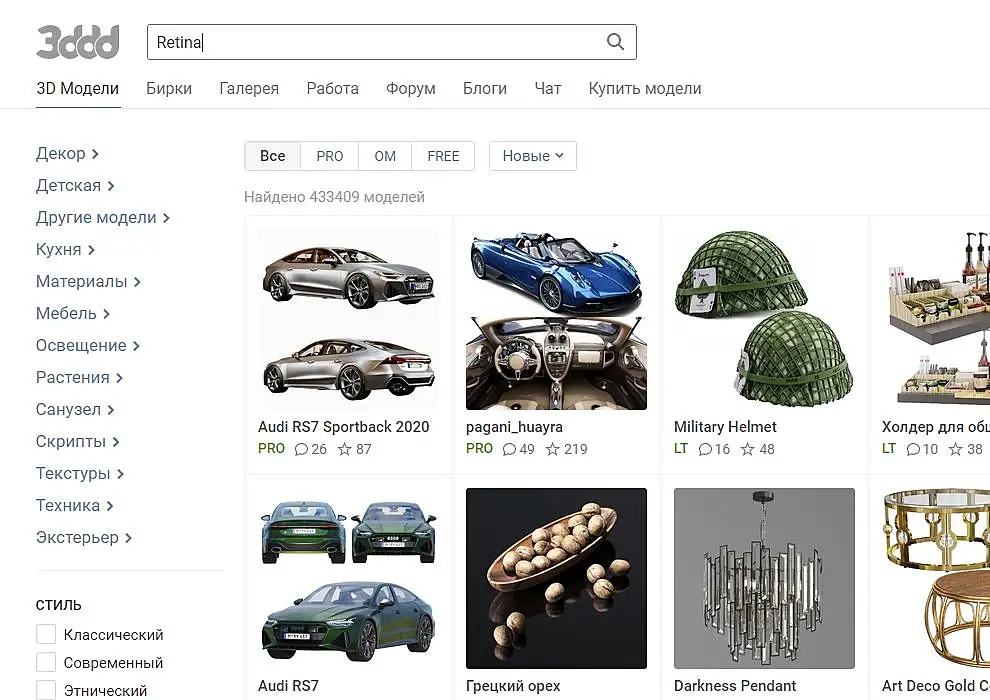Click comment icon under pagani_huayra
This screenshot has width=990, height=700.
tap(510, 449)
